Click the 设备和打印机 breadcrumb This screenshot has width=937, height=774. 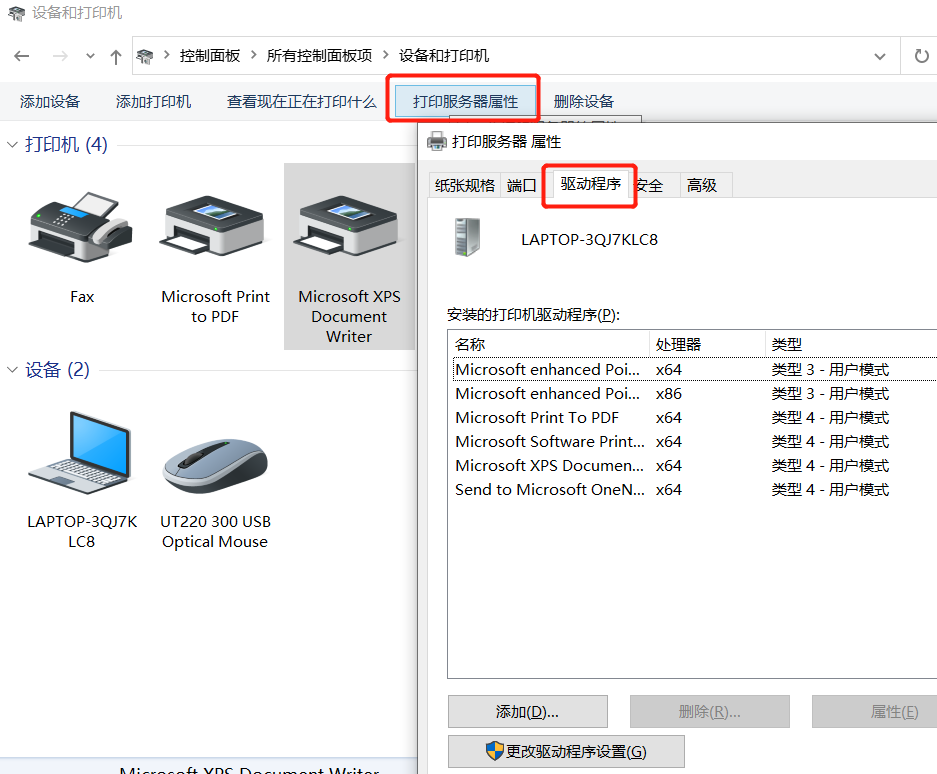point(444,56)
